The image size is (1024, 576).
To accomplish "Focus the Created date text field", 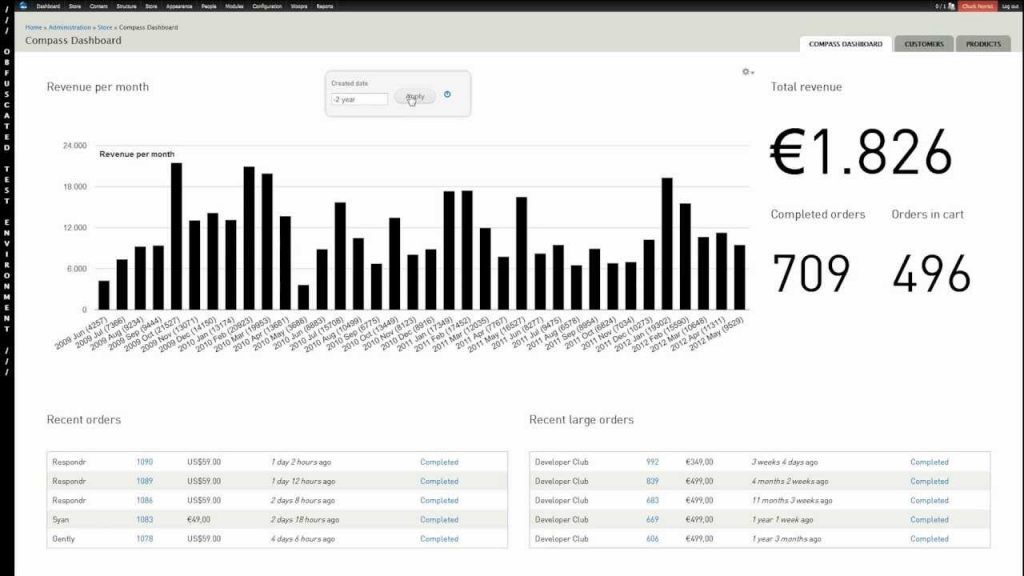I will 360,99.
